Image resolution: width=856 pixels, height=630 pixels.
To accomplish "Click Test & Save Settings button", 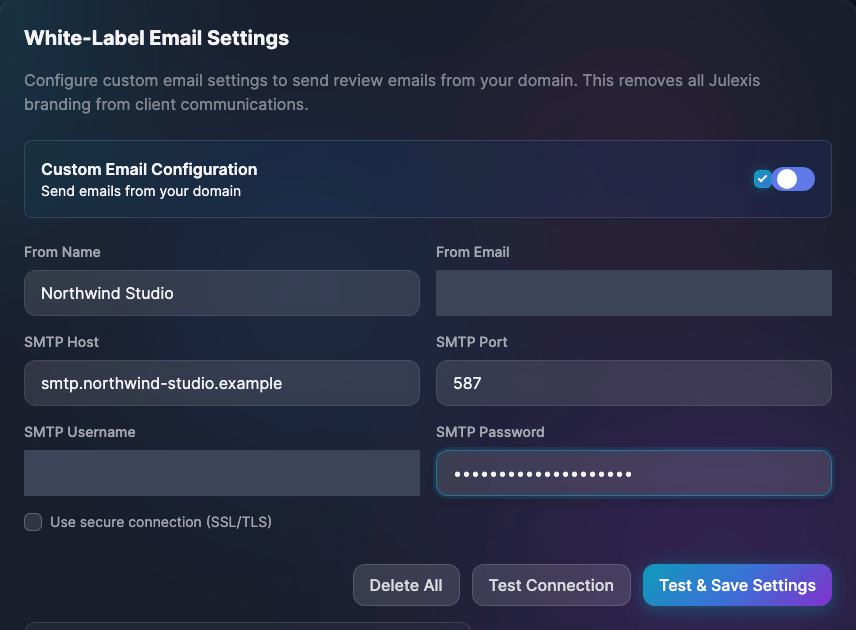I will pos(738,585).
